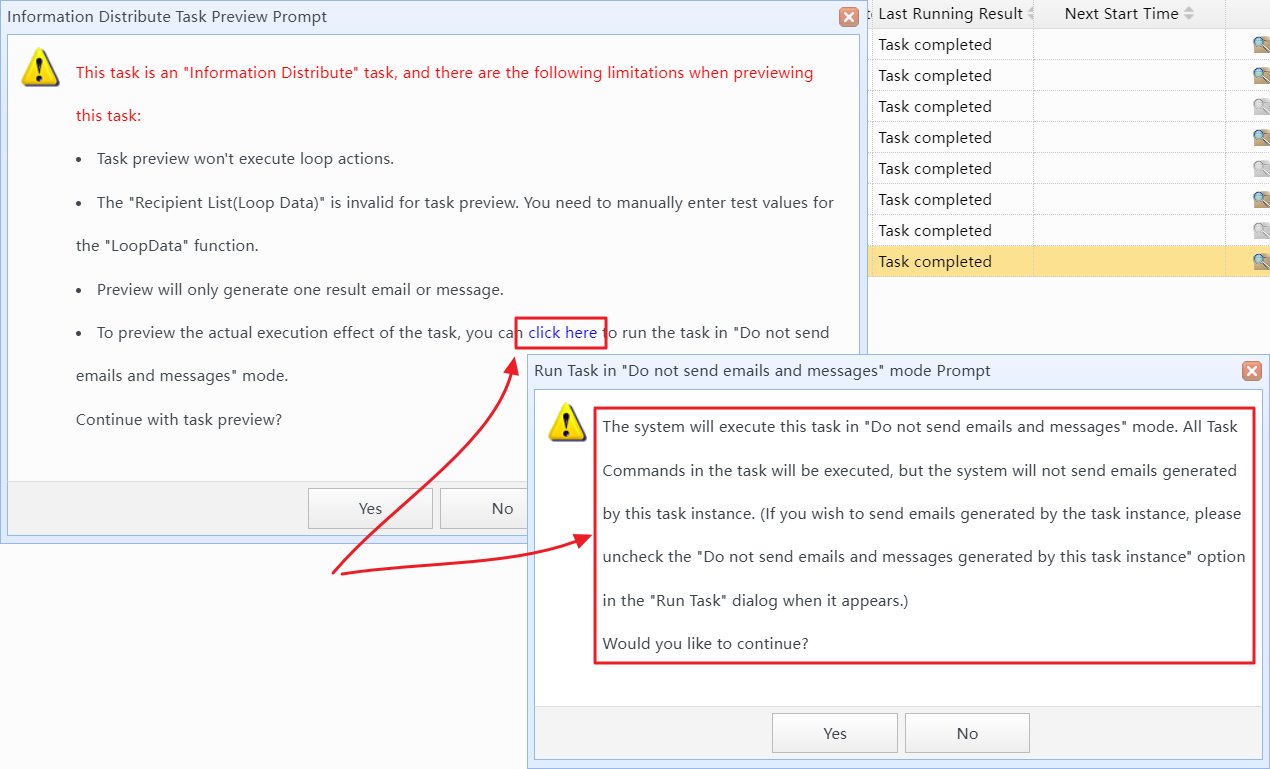This screenshot has height=769, width=1270.
Task: Click No in the Run Task mode prompt
Action: pyautogui.click(x=967, y=733)
